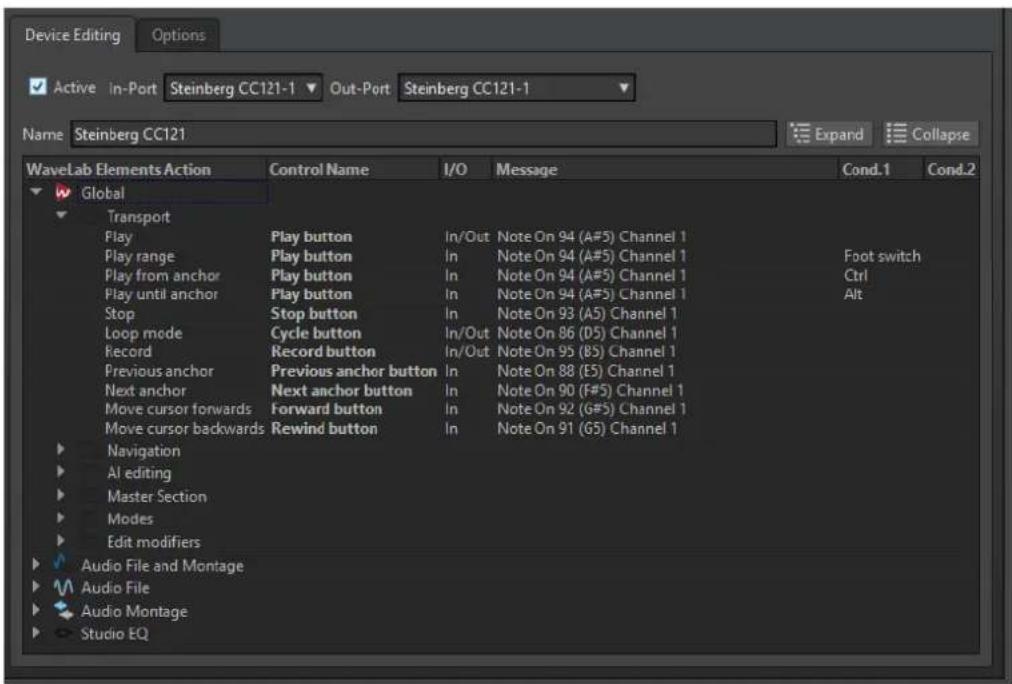Click the In/Out cell of Loop mode
The height and width of the screenshot is (684, 1012).
[467, 333]
